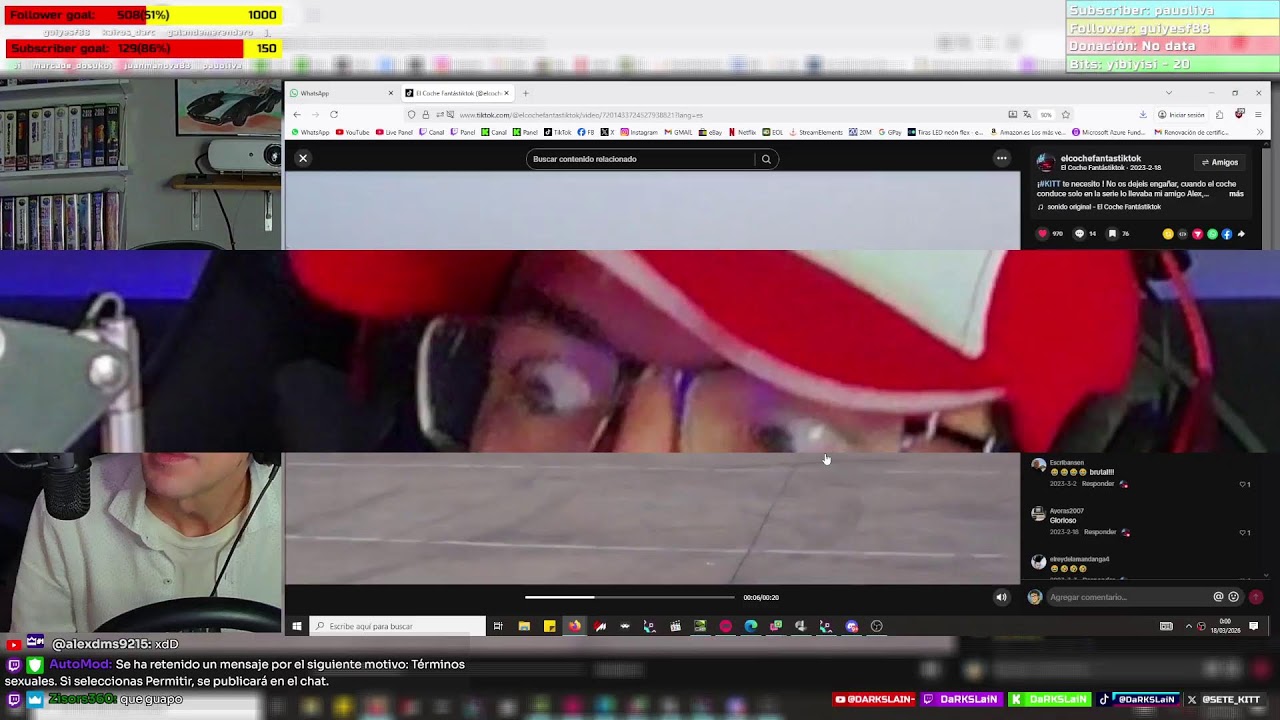Viewport: 1280px width, 720px height.
Task: Open the emoji picker in comment box
Action: (1233, 597)
